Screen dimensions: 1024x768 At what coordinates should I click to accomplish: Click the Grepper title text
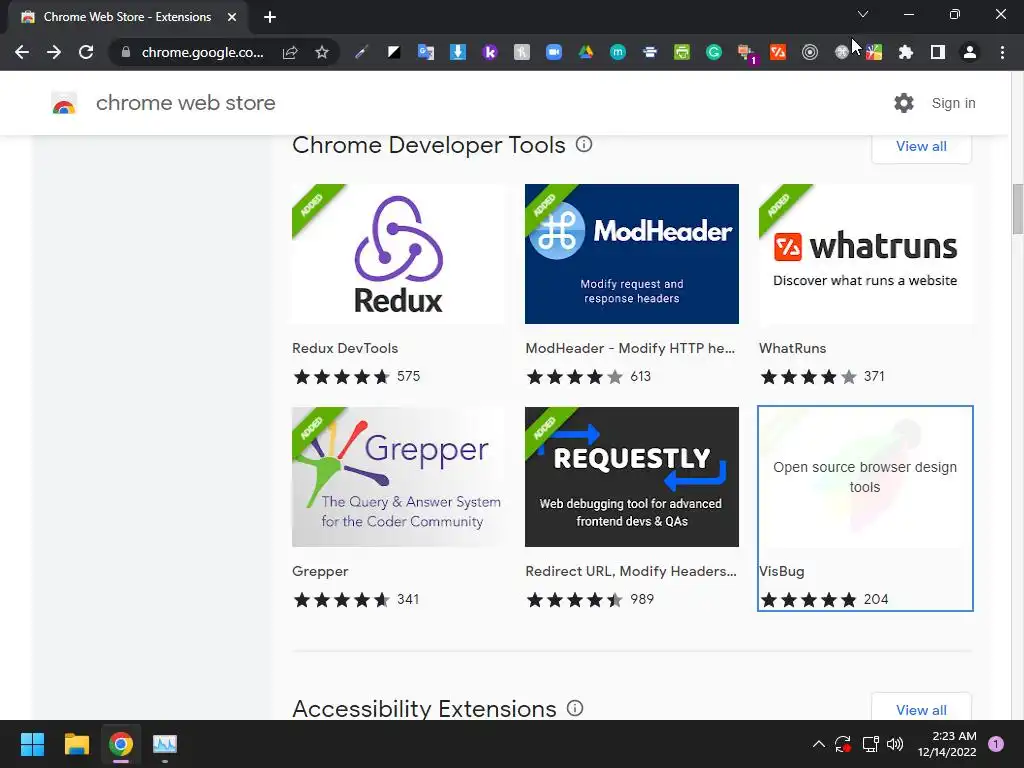(320, 571)
